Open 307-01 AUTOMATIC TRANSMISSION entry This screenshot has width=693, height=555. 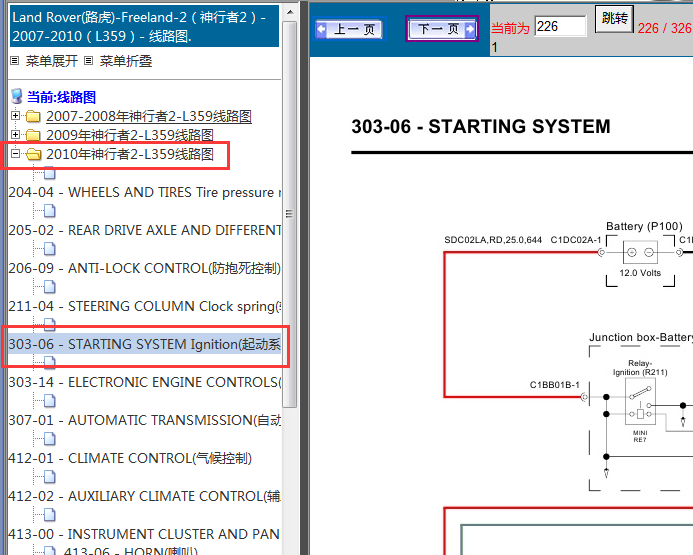145,420
